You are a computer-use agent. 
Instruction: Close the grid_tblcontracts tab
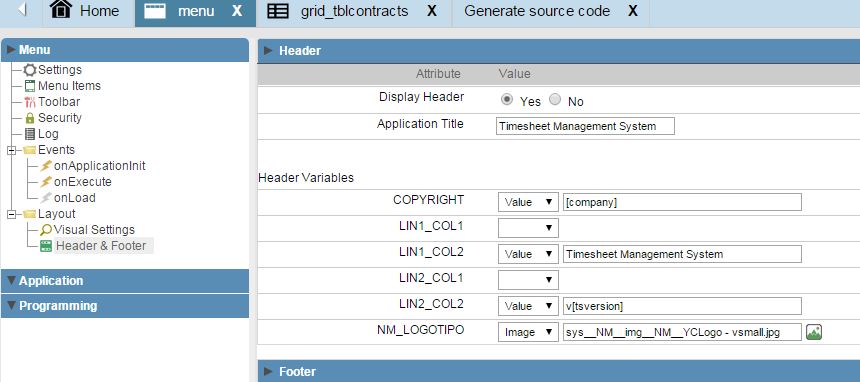pyautogui.click(x=432, y=11)
